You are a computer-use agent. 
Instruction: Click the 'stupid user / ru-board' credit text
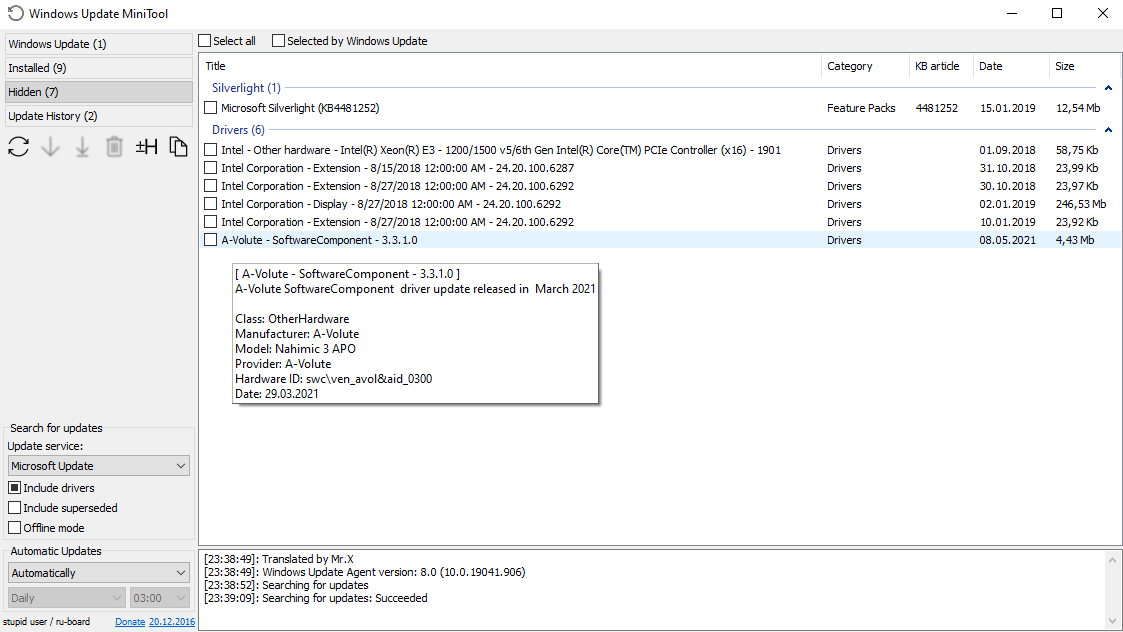(x=47, y=622)
